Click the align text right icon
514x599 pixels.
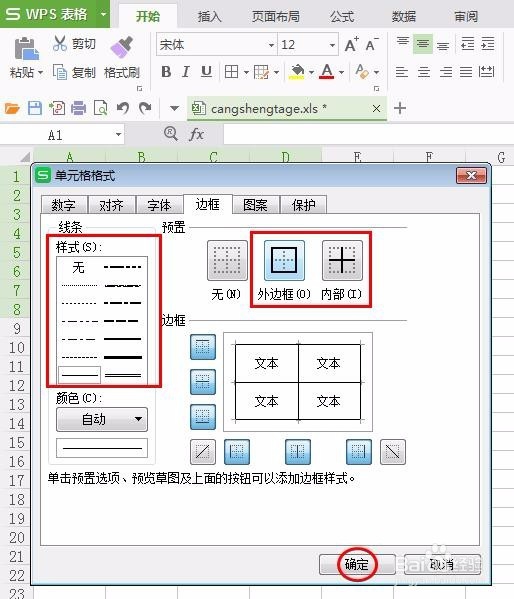click(446, 72)
